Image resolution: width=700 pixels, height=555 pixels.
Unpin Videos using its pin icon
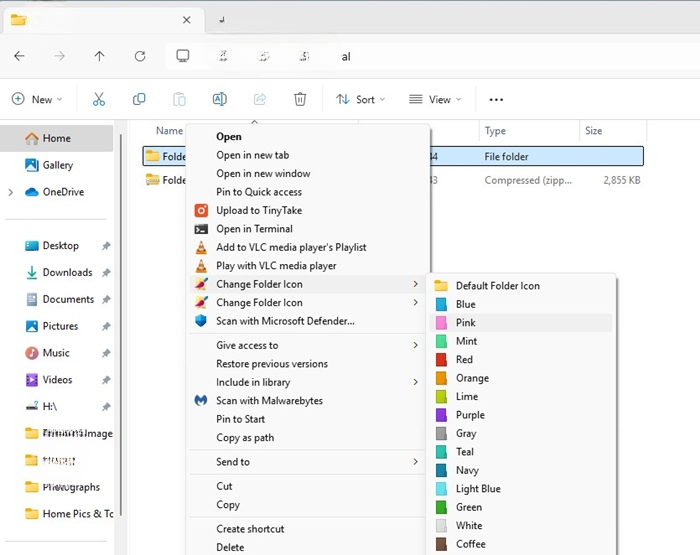coord(106,380)
